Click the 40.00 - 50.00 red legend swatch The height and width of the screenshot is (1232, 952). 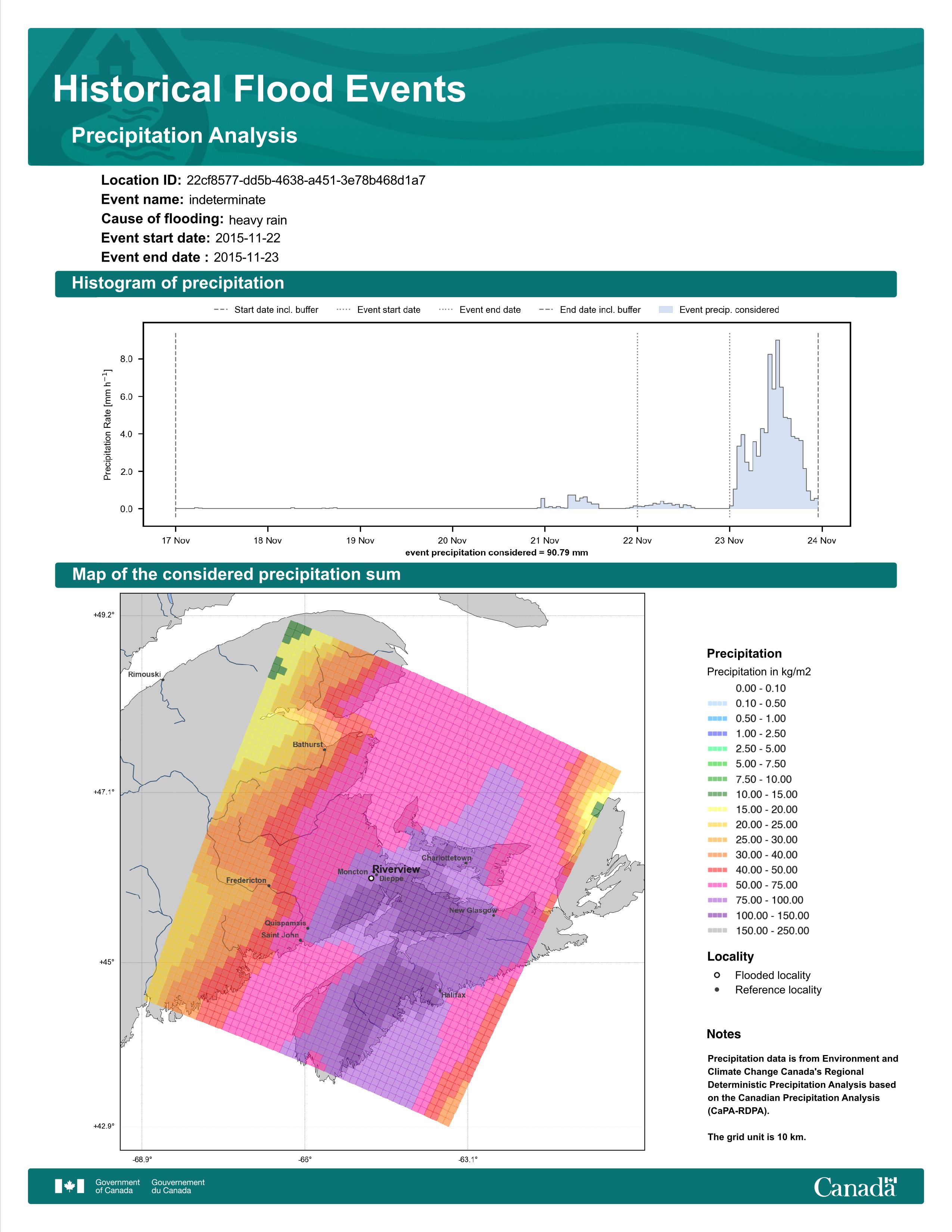(718, 870)
